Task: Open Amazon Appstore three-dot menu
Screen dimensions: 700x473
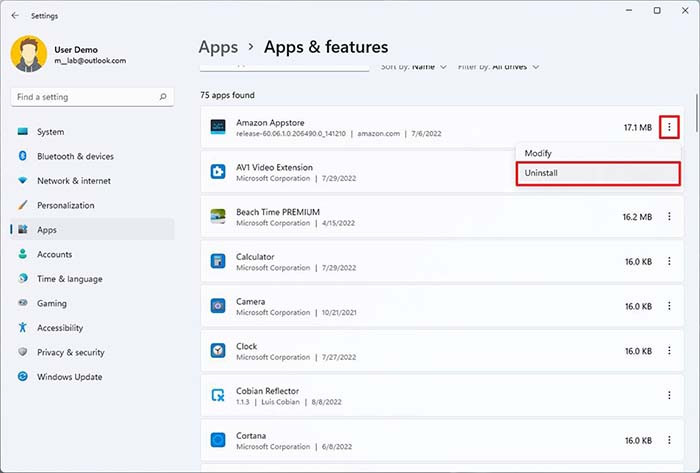Action: (669, 127)
